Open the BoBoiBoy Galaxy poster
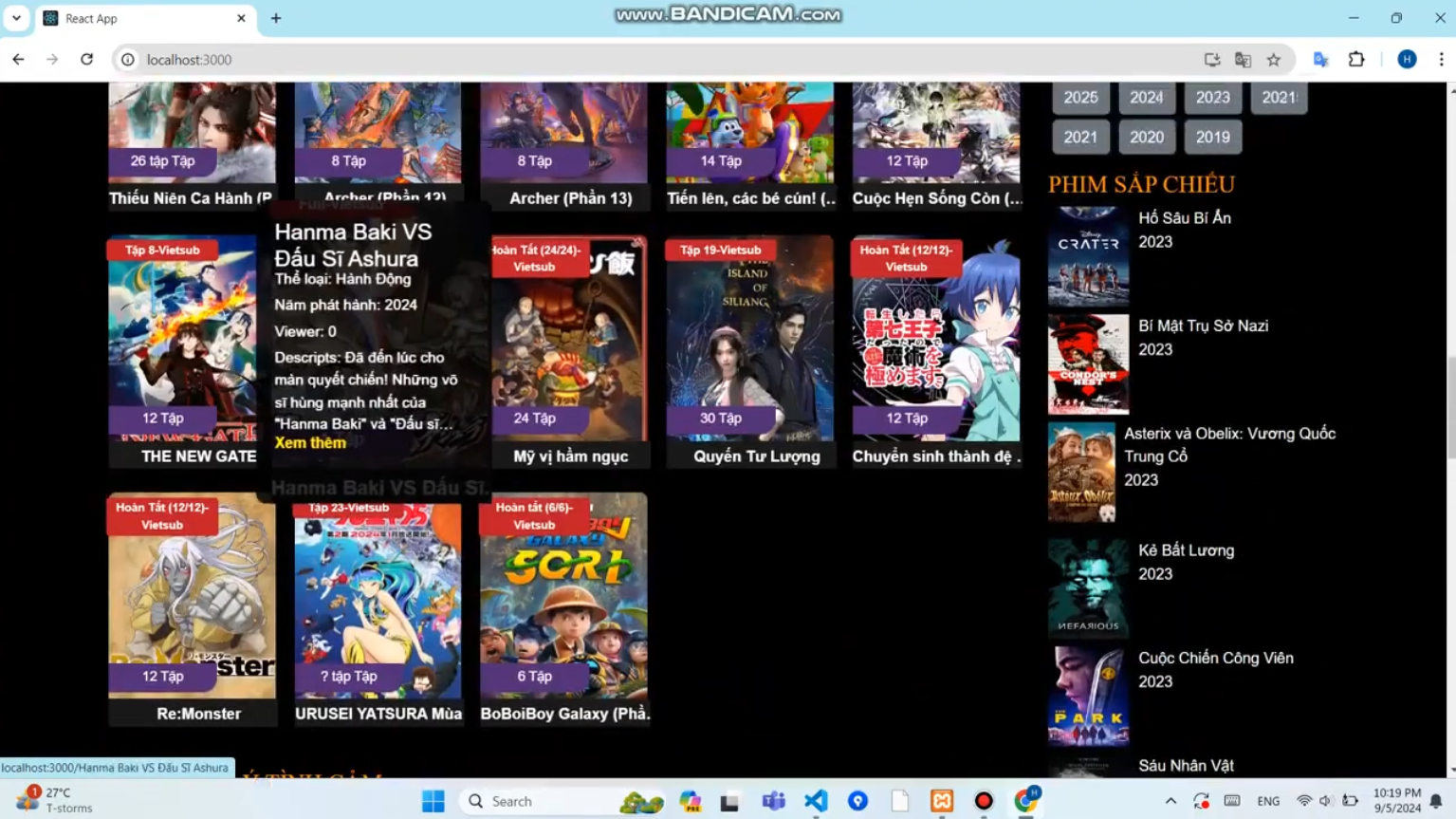 [x=563, y=596]
